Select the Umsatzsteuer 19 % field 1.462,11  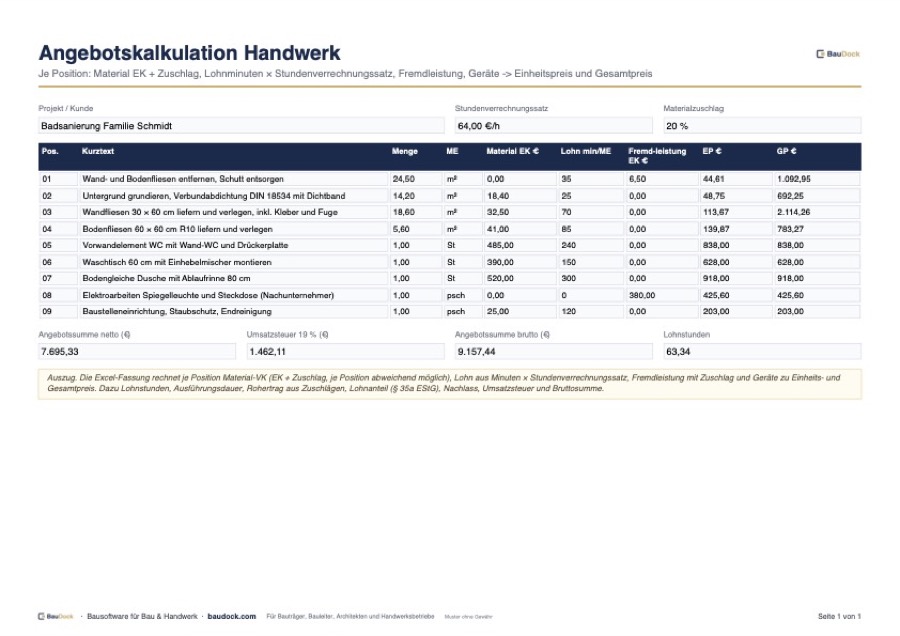tap(346, 351)
